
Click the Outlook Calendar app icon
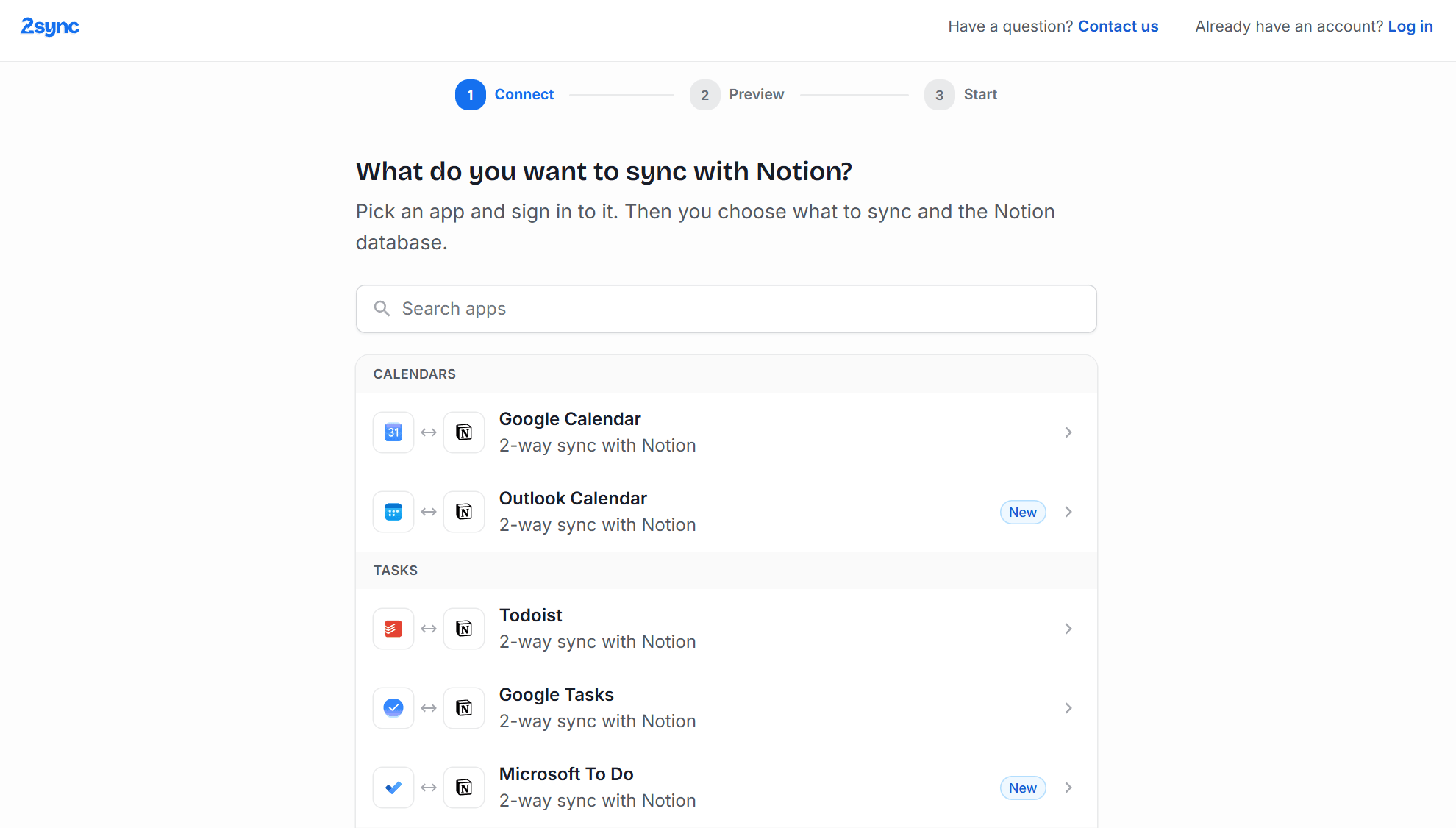pos(393,512)
